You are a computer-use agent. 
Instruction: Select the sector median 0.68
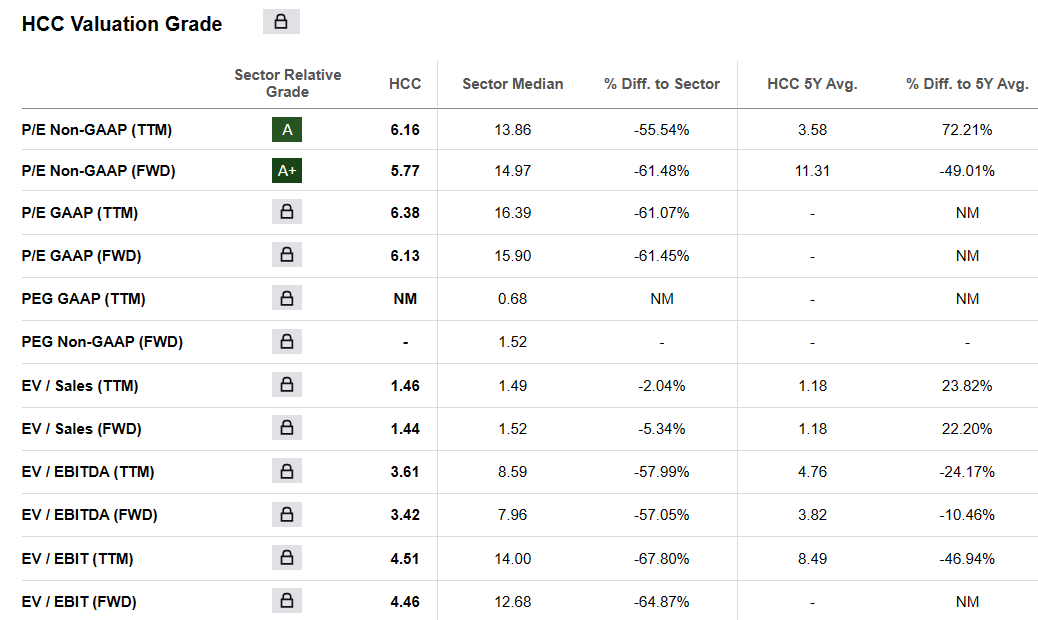tap(513, 299)
